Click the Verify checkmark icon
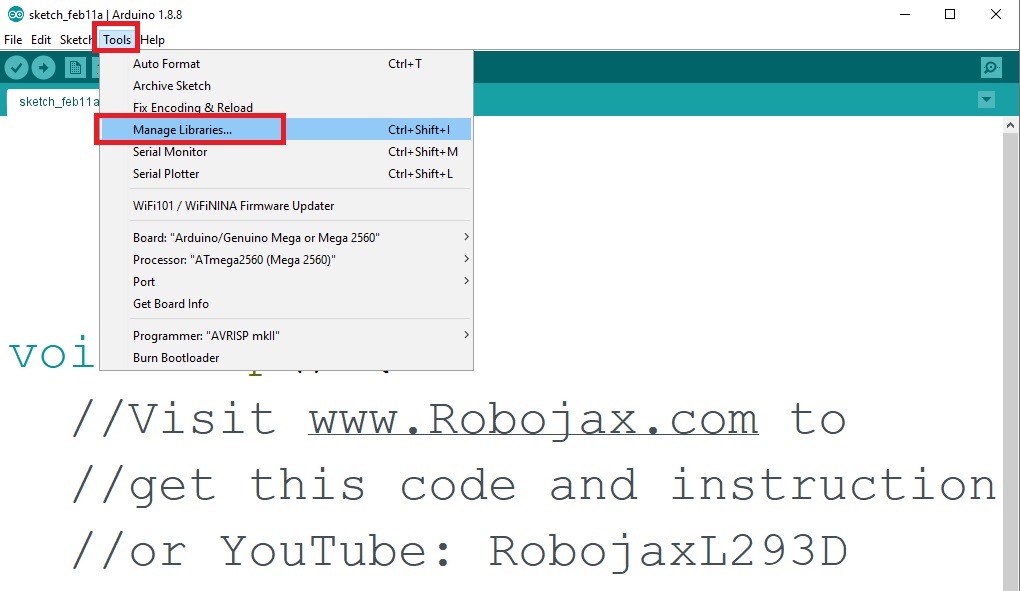The height and width of the screenshot is (591, 1020). coord(16,68)
